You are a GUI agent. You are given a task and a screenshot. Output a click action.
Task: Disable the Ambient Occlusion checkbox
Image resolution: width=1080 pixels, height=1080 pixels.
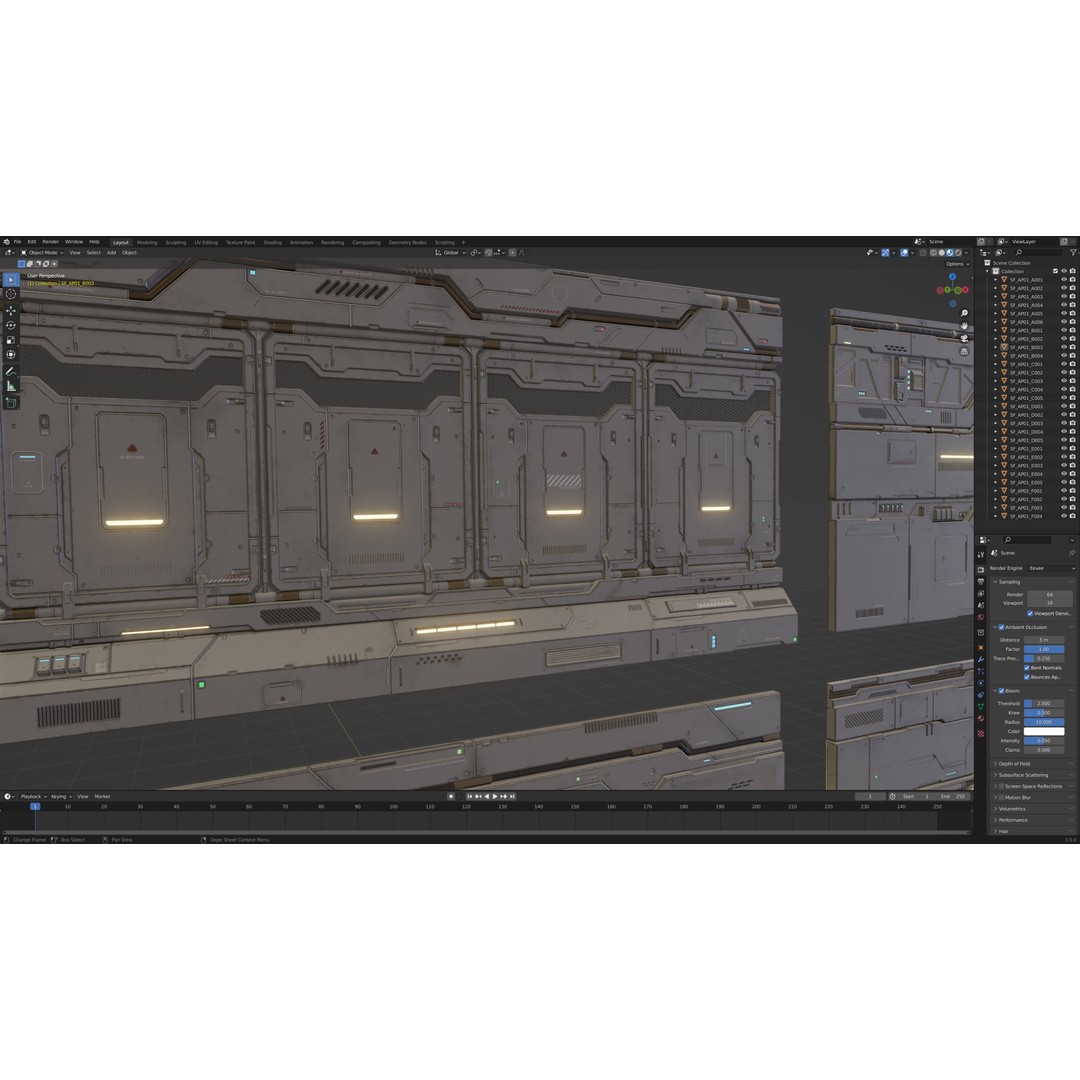[1001, 627]
